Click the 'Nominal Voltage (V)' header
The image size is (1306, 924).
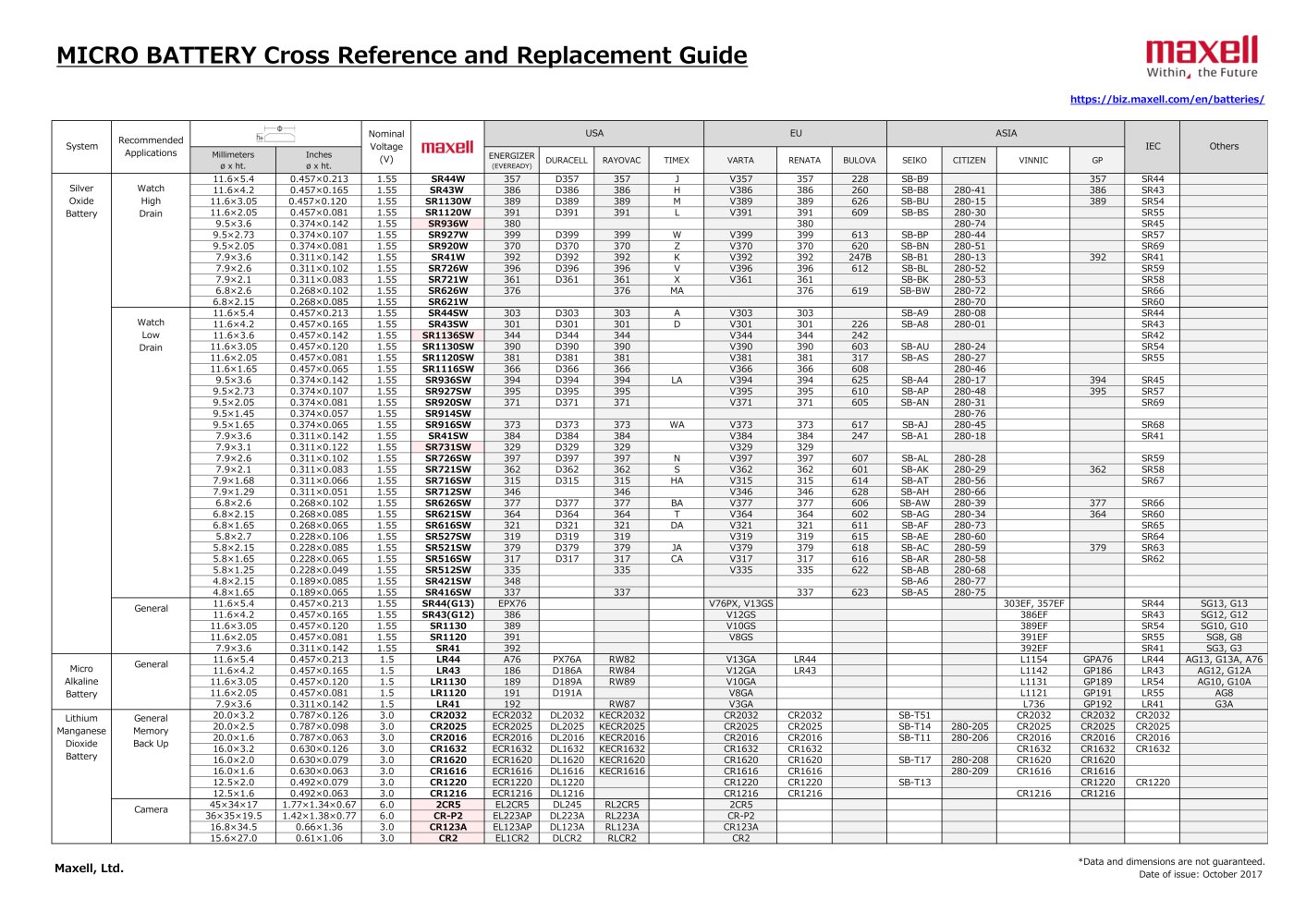tap(386, 146)
